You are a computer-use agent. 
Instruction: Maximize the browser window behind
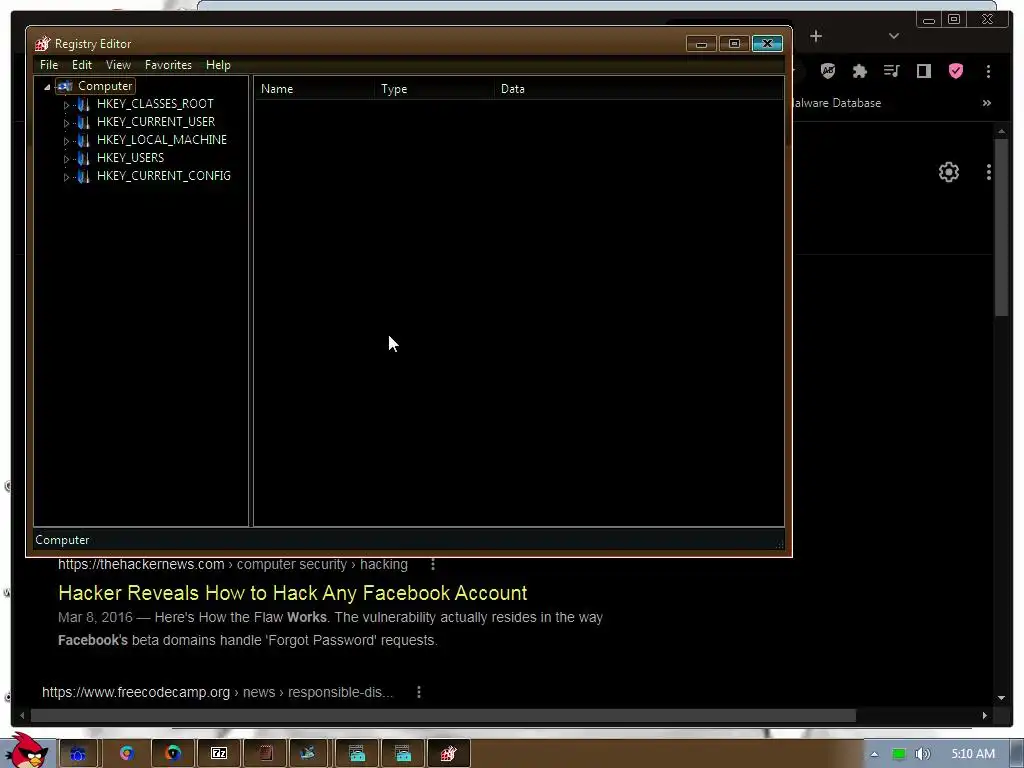[954, 20]
